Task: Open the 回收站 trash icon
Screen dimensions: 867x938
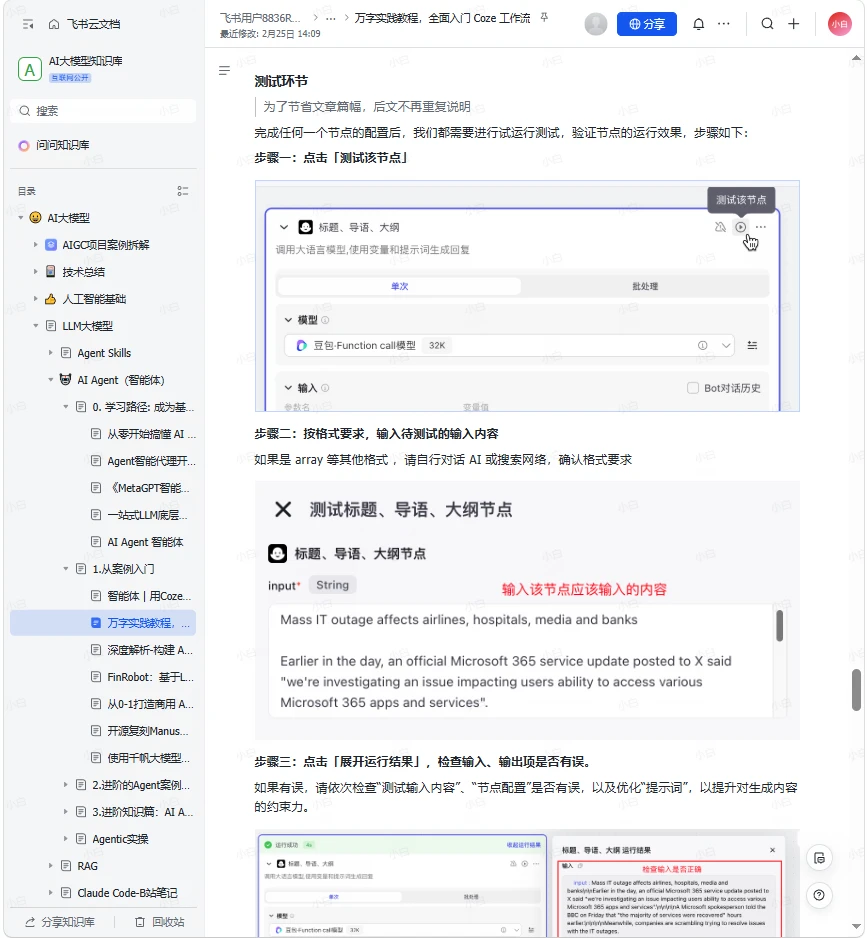Action: tap(139, 922)
